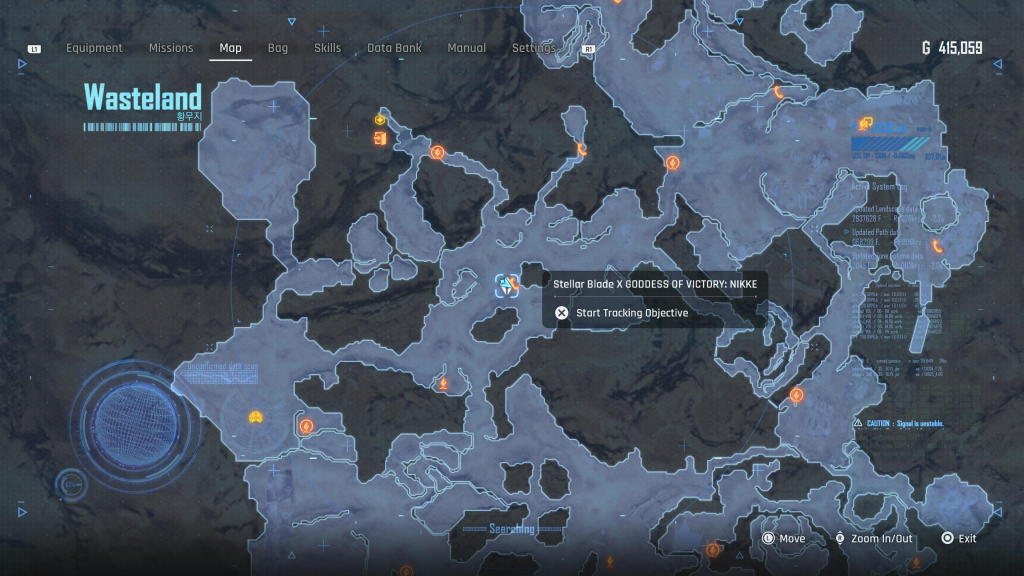Click the camp marker beside the yellow drone icon
This screenshot has height=576, width=1024.
pos(306,426)
